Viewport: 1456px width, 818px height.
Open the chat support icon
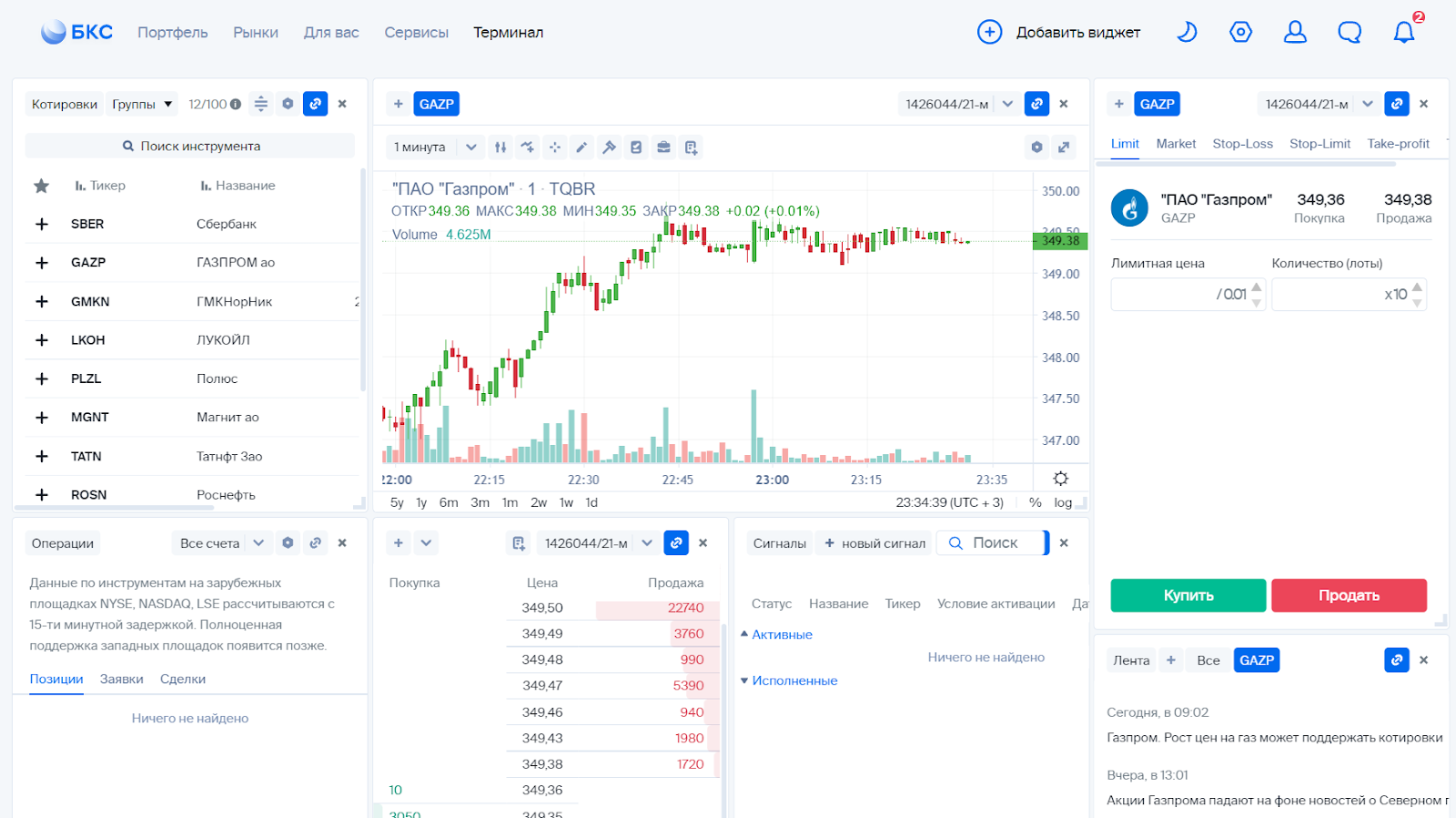coord(1350,32)
